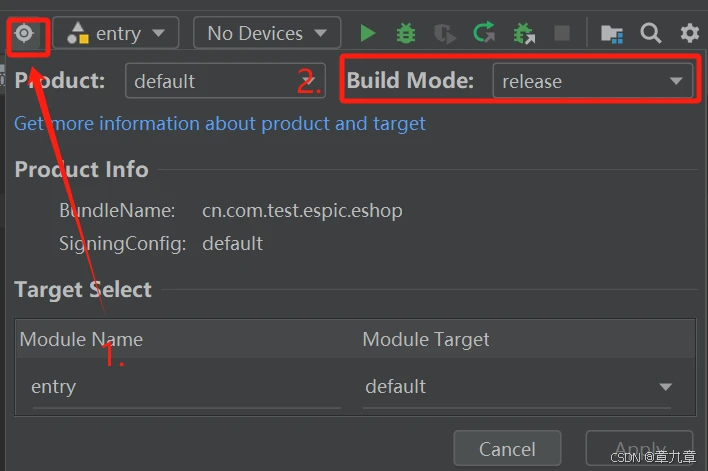
Task: Open the product and target information link
Action: point(220,123)
